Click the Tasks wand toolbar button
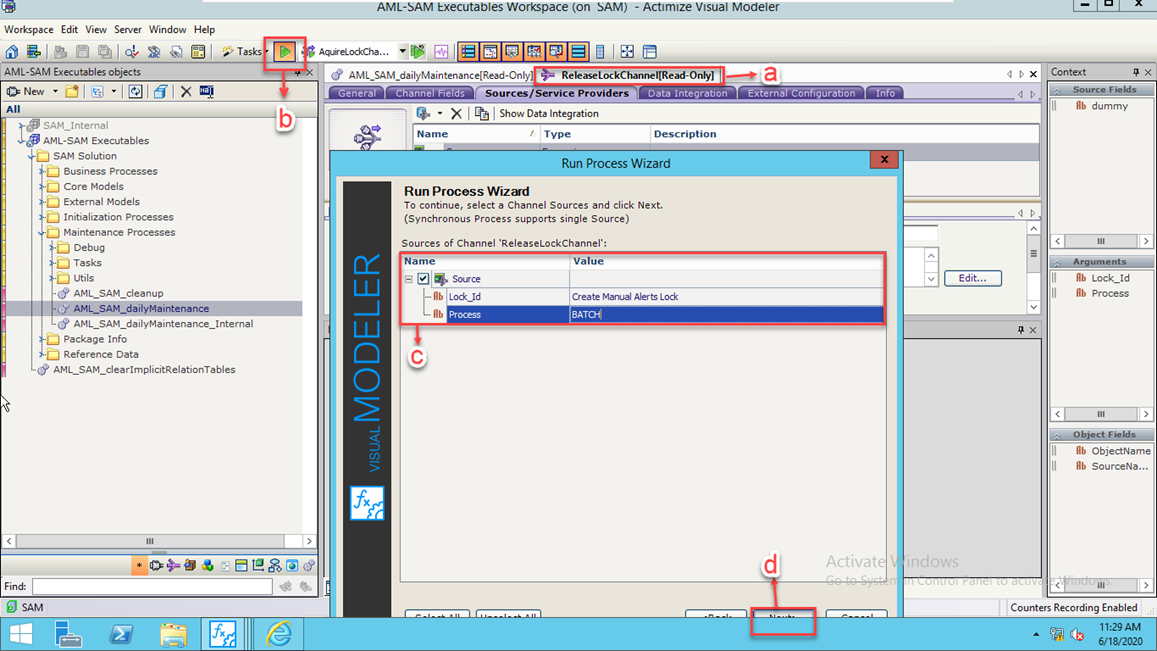The height and width of the screenshot is (651, 1157). click(x=243, y=52)
